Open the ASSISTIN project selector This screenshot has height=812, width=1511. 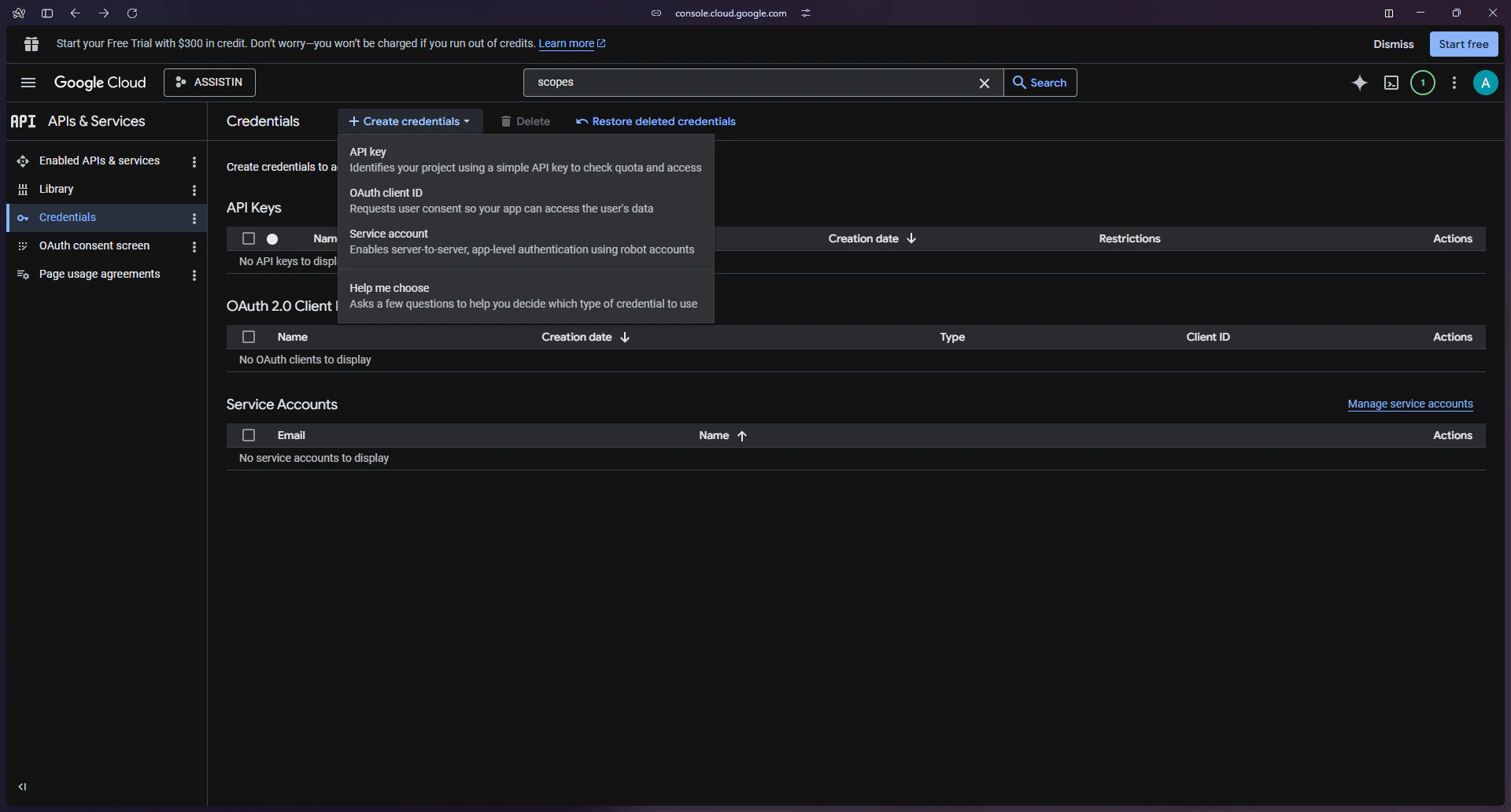click(209, 83)
